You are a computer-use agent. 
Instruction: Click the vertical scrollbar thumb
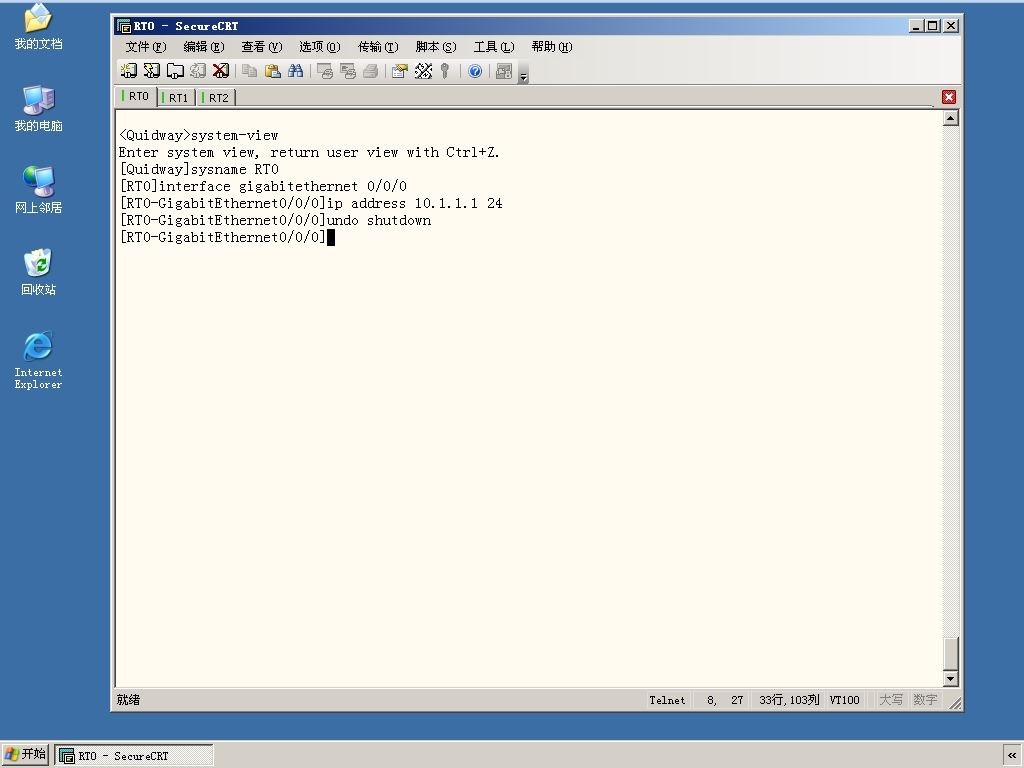point(951,652)
